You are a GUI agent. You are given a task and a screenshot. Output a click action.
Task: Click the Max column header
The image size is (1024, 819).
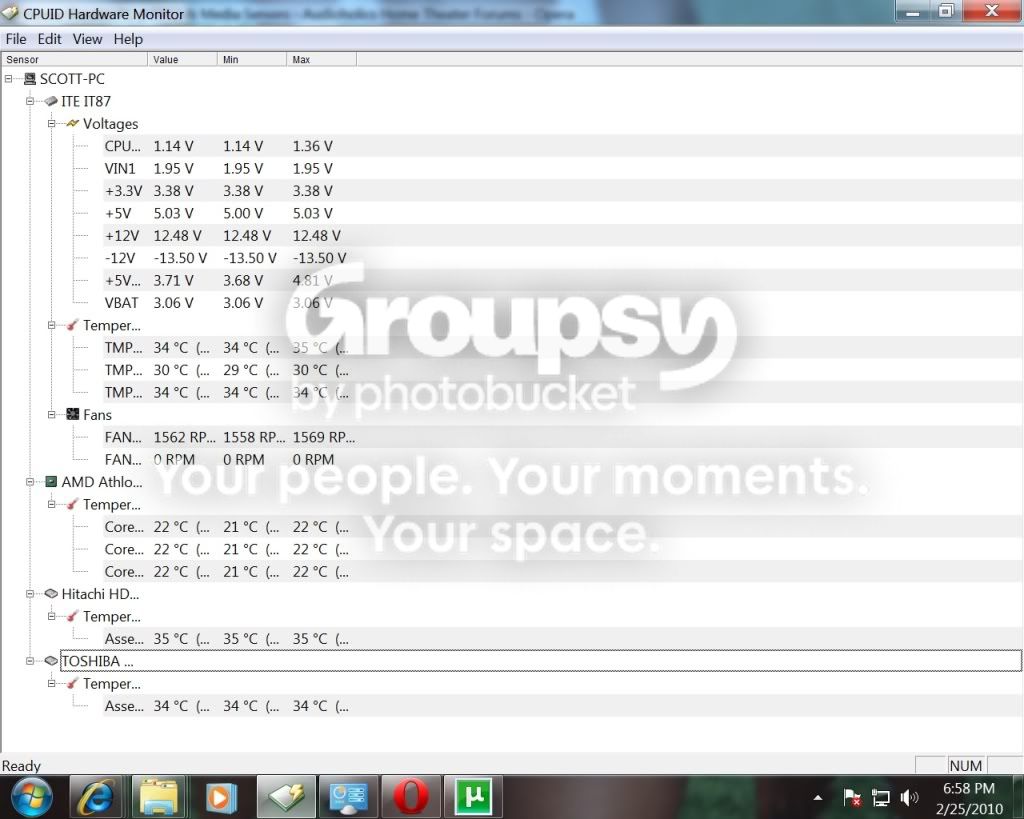pyautogui.click(x=321, y=59)
